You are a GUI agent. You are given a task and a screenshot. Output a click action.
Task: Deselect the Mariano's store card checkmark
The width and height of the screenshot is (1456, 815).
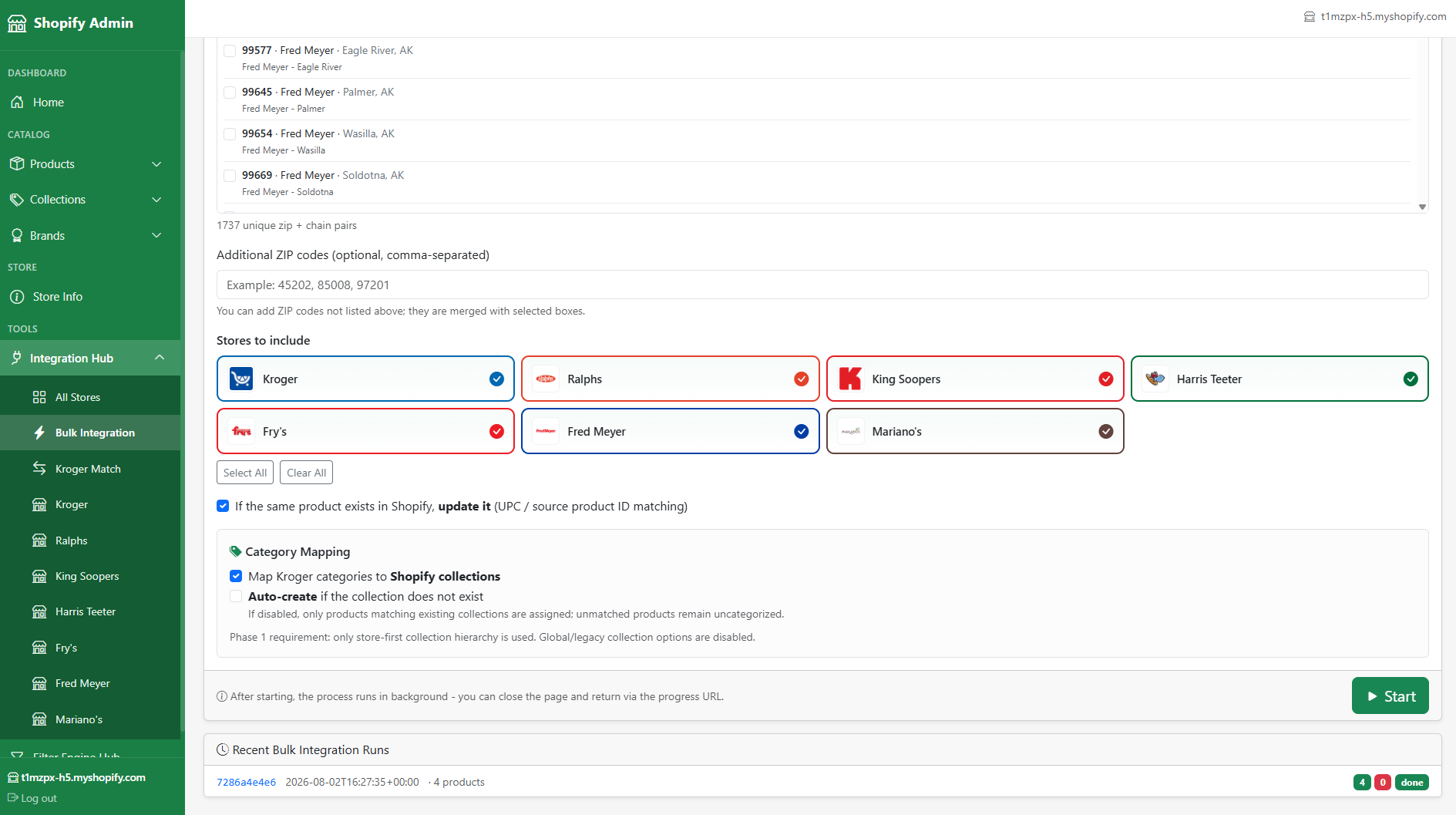(x=1106, y=432)
